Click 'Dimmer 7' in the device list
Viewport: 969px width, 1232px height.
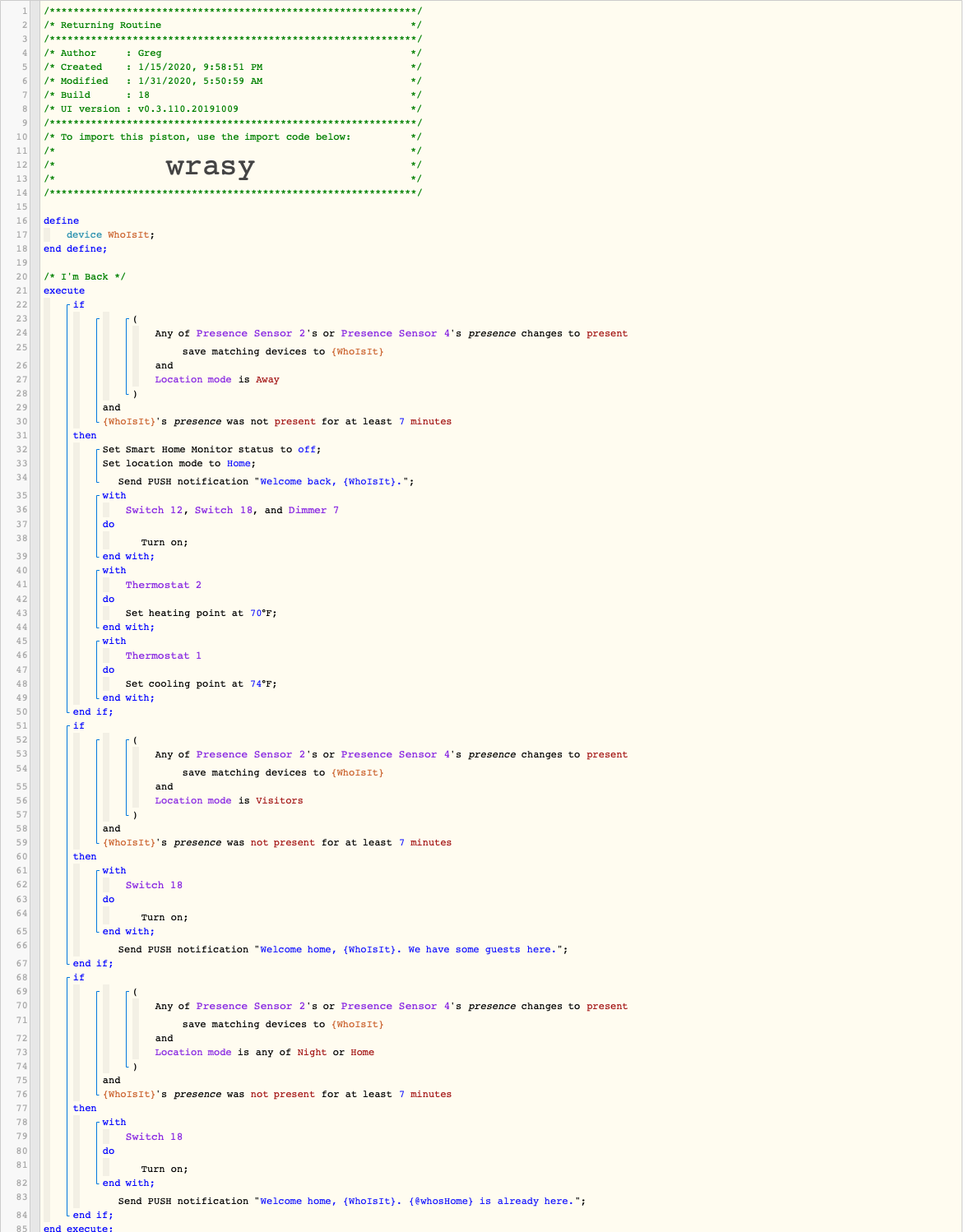pos(313,511)
